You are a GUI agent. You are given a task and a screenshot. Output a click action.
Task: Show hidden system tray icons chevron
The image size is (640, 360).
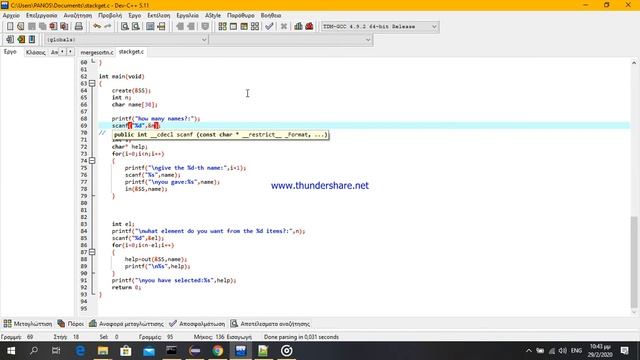click(529, 351)
